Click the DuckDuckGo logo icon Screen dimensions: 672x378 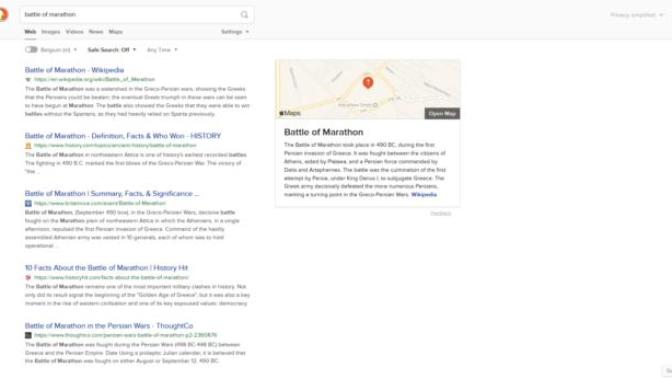pos(3,15)
